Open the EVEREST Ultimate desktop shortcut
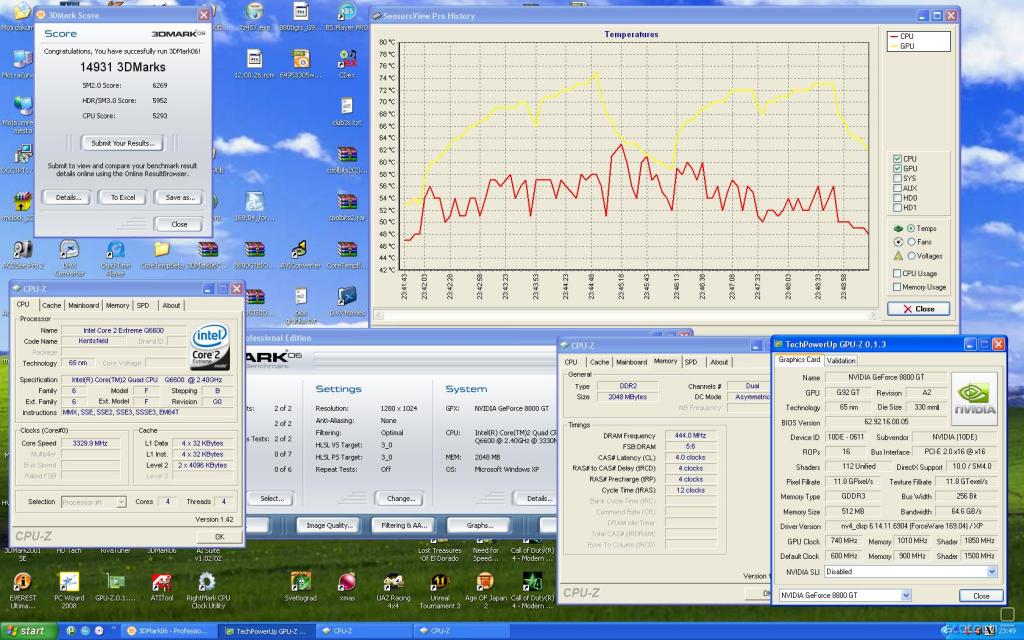 (22, 590)
